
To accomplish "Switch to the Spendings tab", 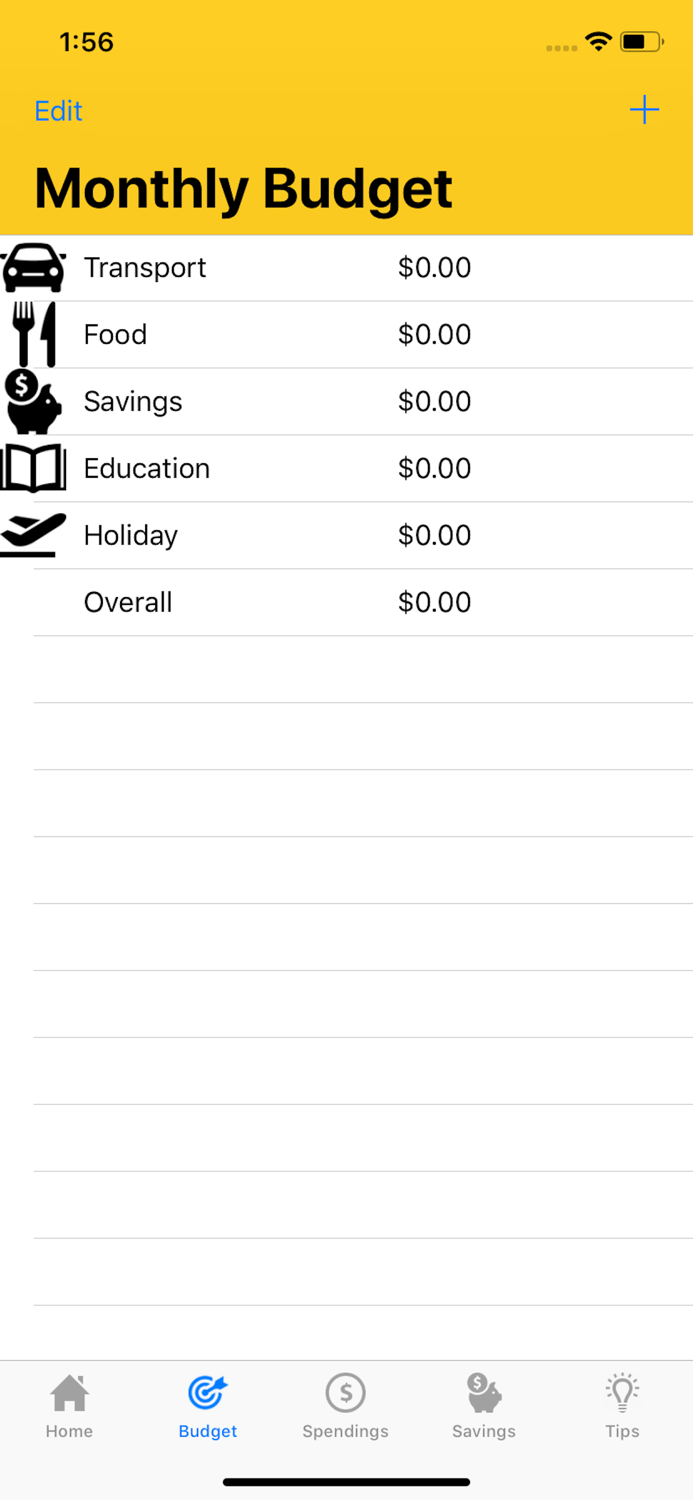I will point(345,1407).
